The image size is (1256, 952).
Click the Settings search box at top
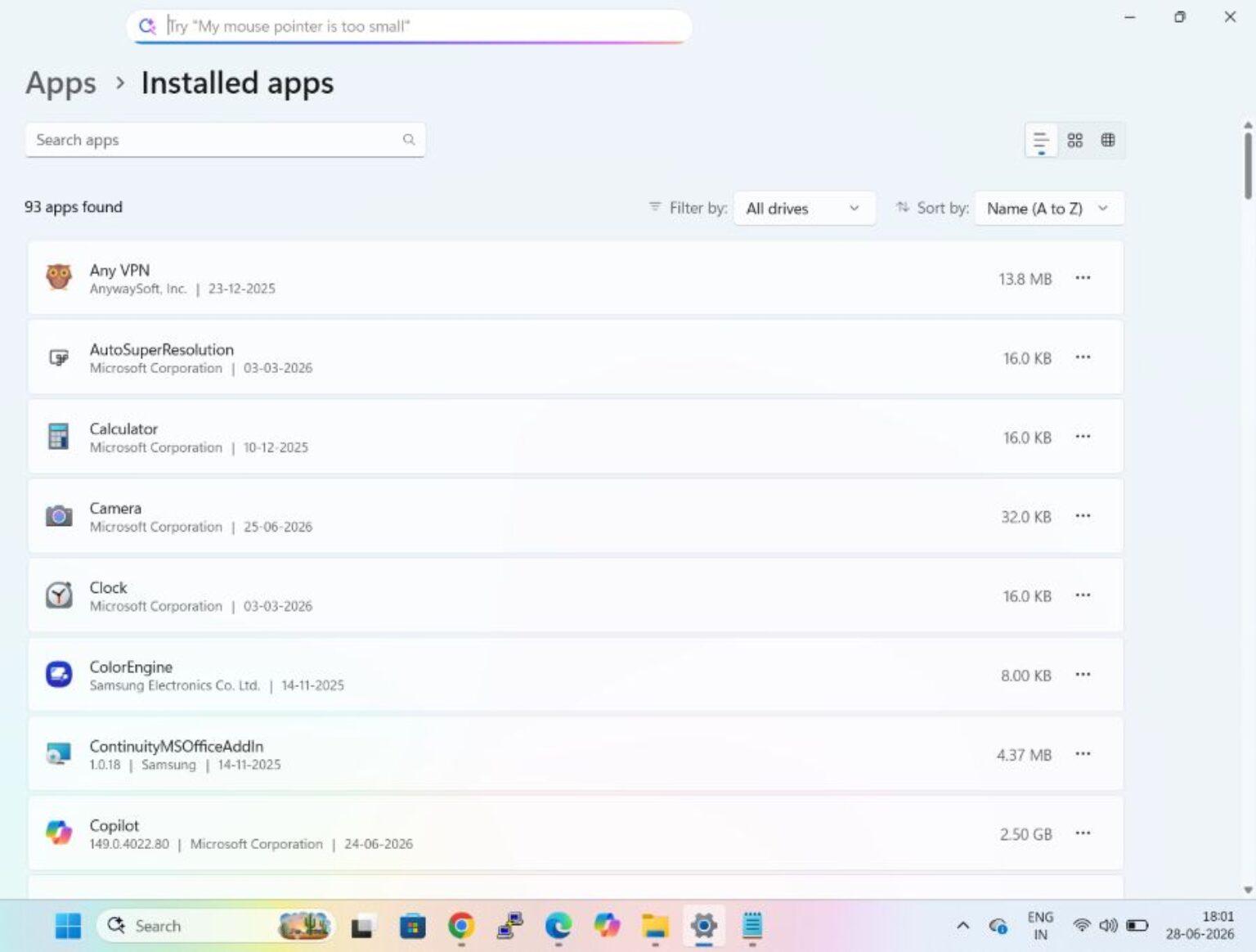pos(410,26)
